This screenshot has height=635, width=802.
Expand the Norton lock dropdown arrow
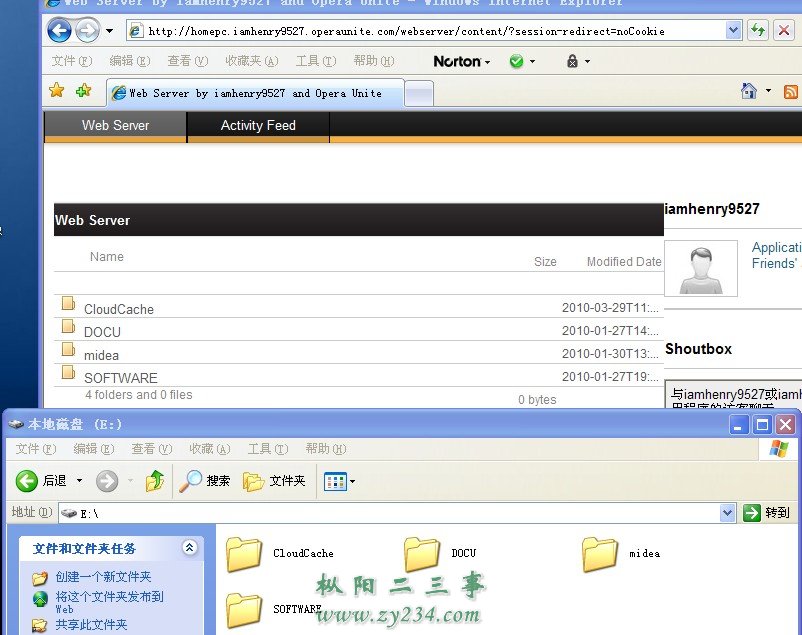tap(587, 61)
